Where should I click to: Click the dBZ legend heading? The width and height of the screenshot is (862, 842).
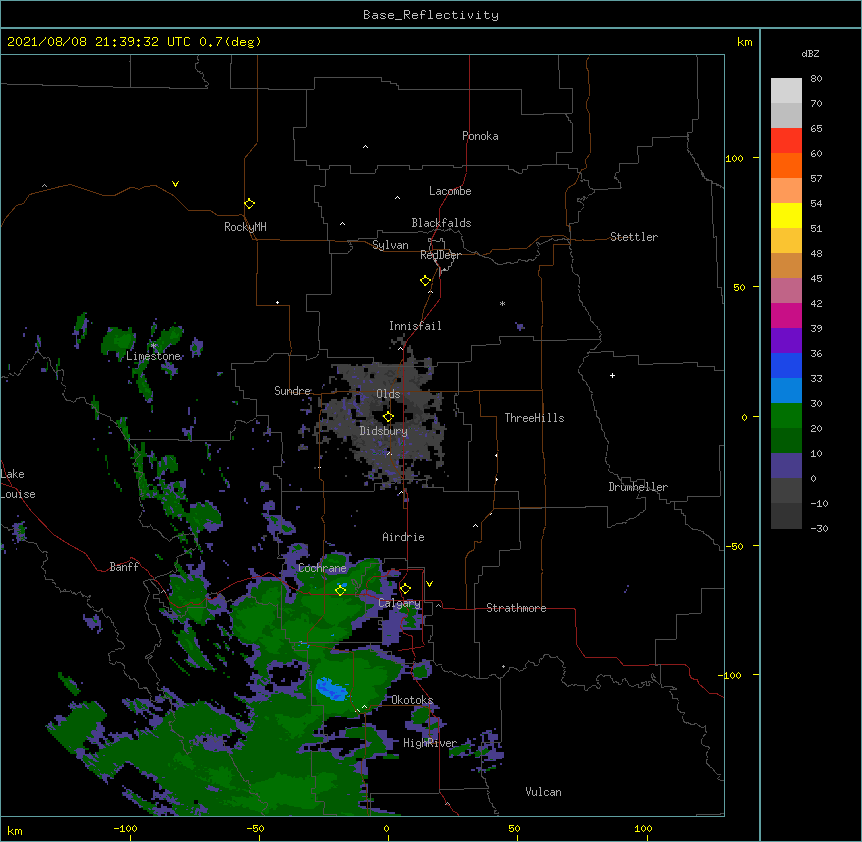tap(810, 54)
